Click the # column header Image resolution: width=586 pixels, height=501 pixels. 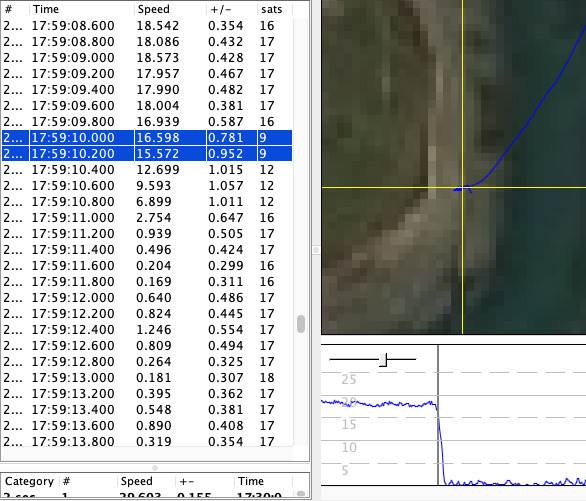15,9
